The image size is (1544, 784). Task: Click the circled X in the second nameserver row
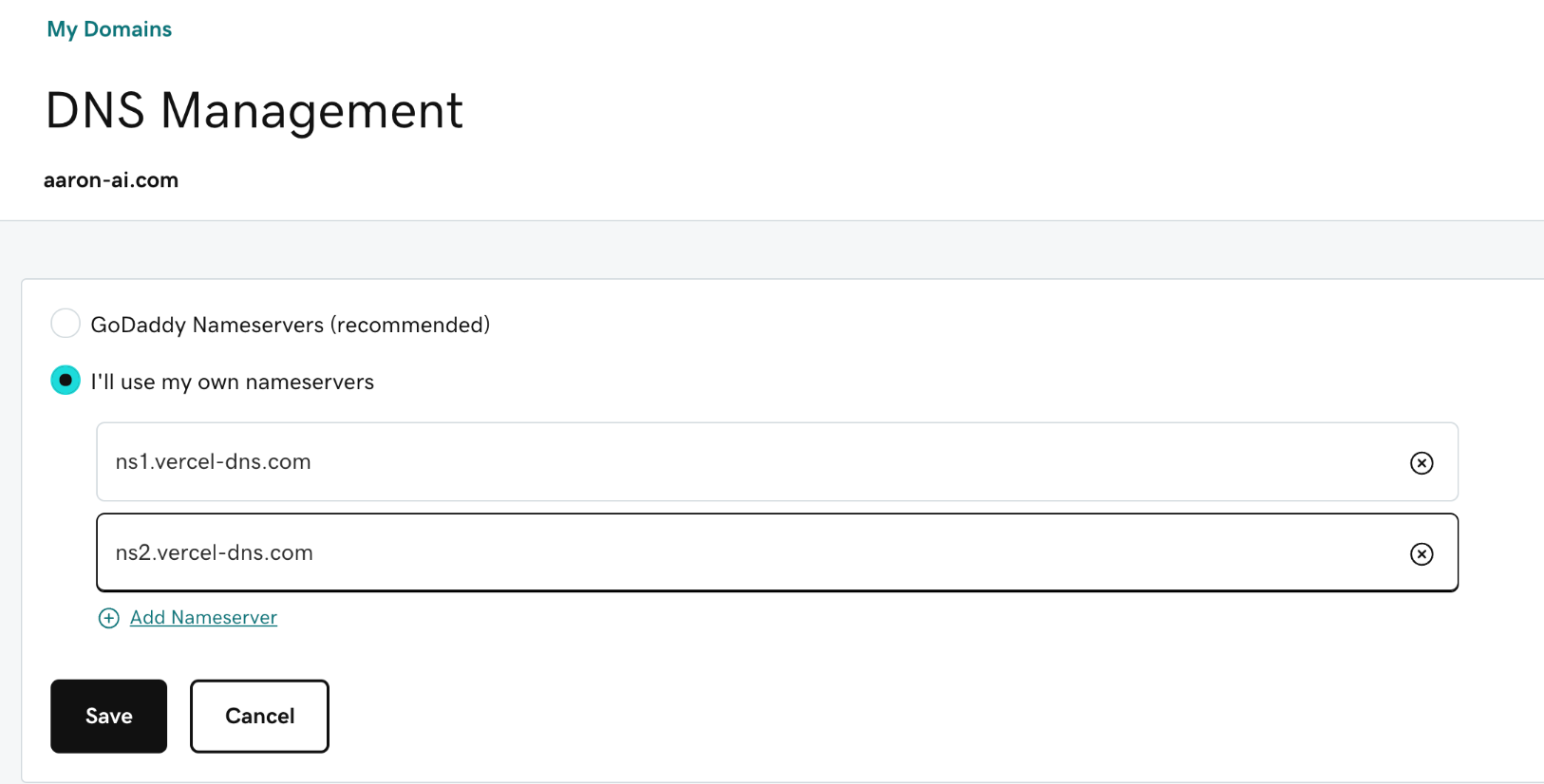coord(1422,553)
